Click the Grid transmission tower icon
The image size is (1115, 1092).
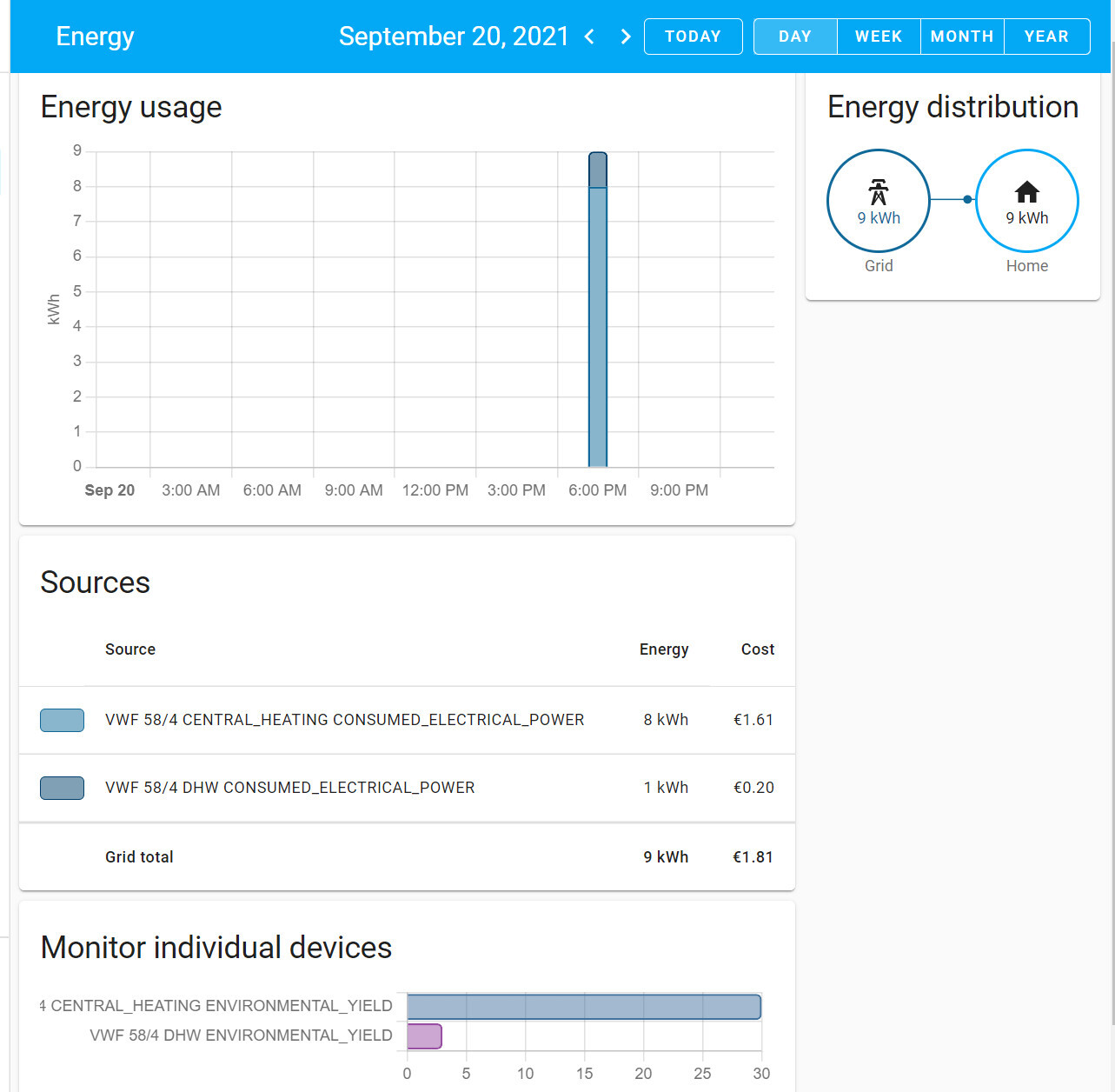878,192
